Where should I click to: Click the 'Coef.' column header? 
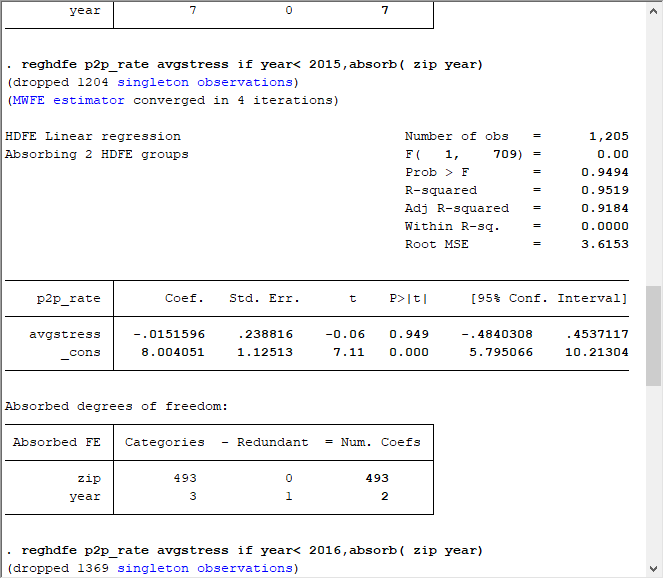(x=184, y=298)
